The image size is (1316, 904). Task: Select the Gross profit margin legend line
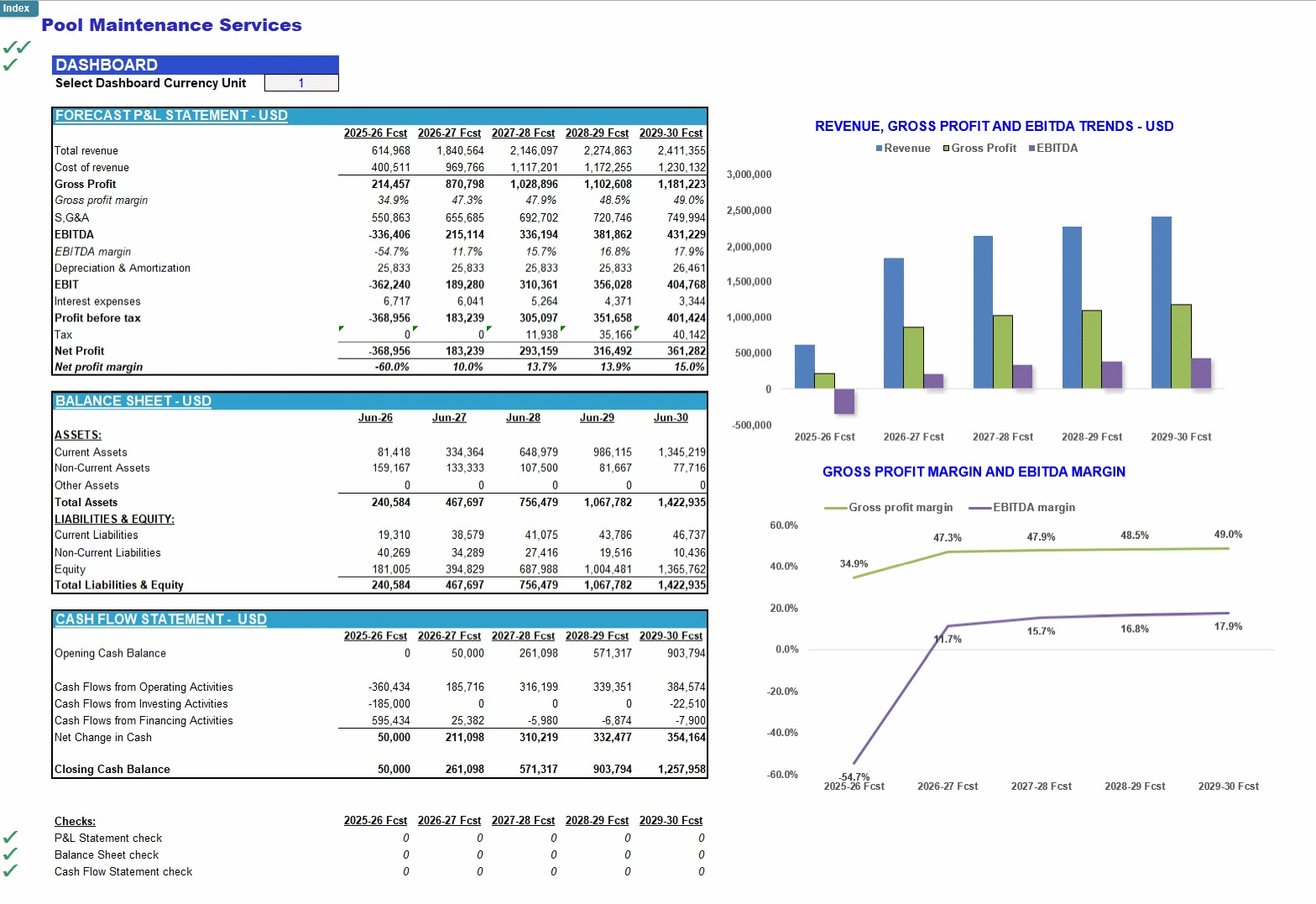[x=835, y=508]
